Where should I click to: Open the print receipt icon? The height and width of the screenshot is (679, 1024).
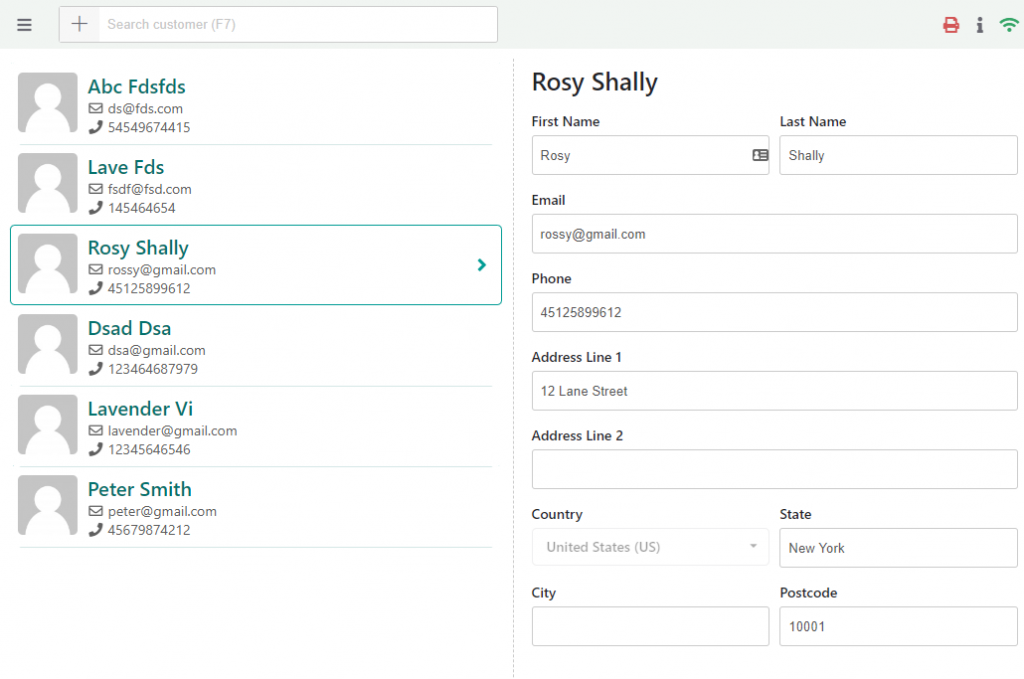pos(950,24)
